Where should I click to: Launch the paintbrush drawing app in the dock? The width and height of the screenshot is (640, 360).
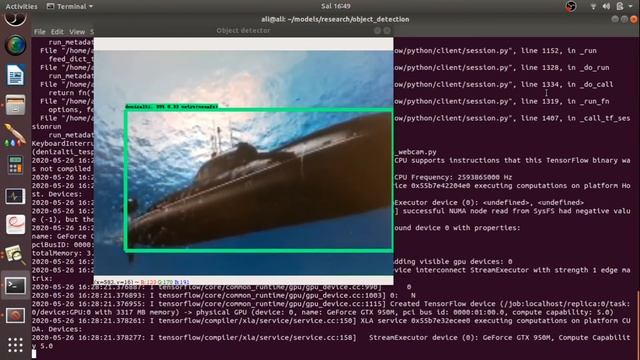(x=16, y=135)
